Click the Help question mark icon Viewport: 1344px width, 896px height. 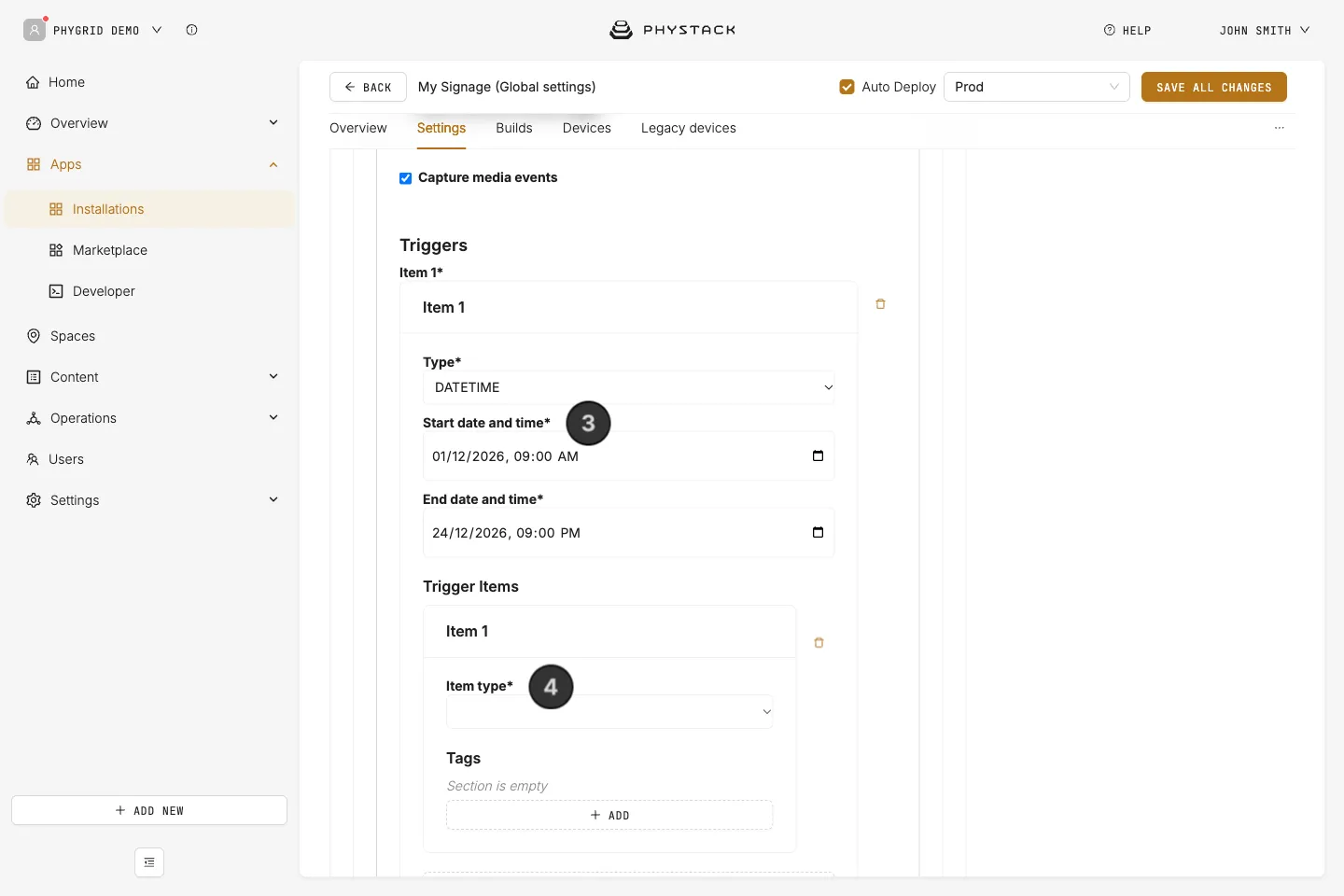click(1110, 30)
